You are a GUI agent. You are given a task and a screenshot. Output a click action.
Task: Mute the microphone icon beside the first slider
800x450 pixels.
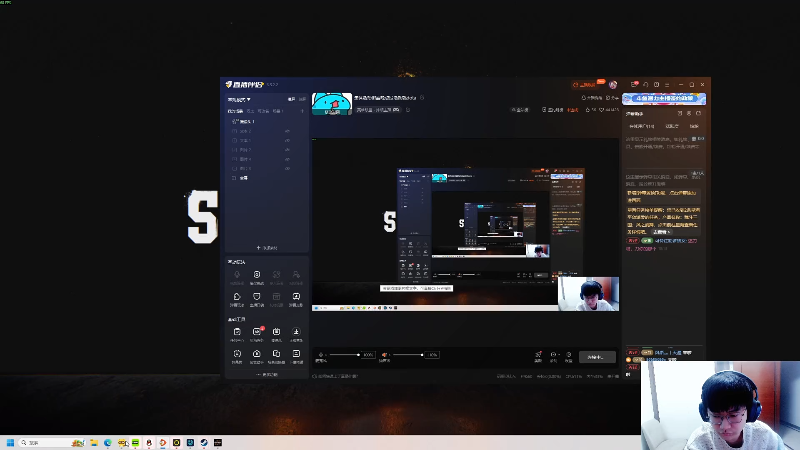(x=321, y=355)
